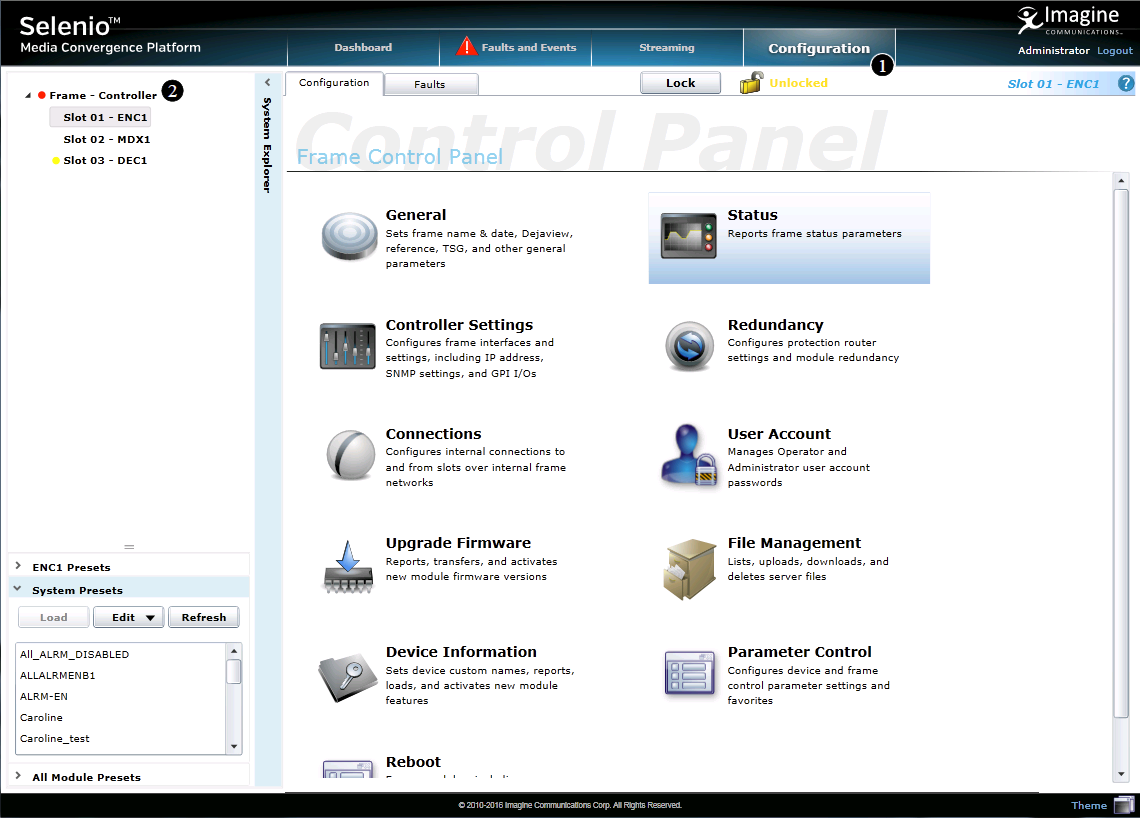Open the Parameter Control list icon
1140x818 pixels.
click(x=689, y=673)
